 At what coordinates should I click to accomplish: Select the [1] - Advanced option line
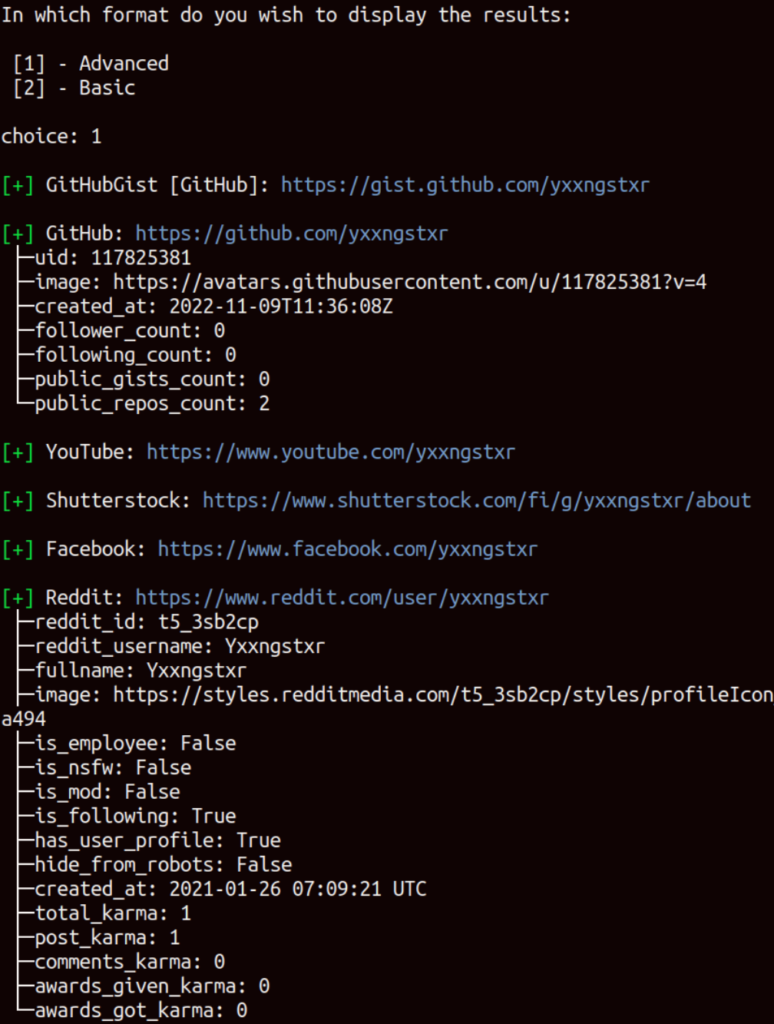91,63
